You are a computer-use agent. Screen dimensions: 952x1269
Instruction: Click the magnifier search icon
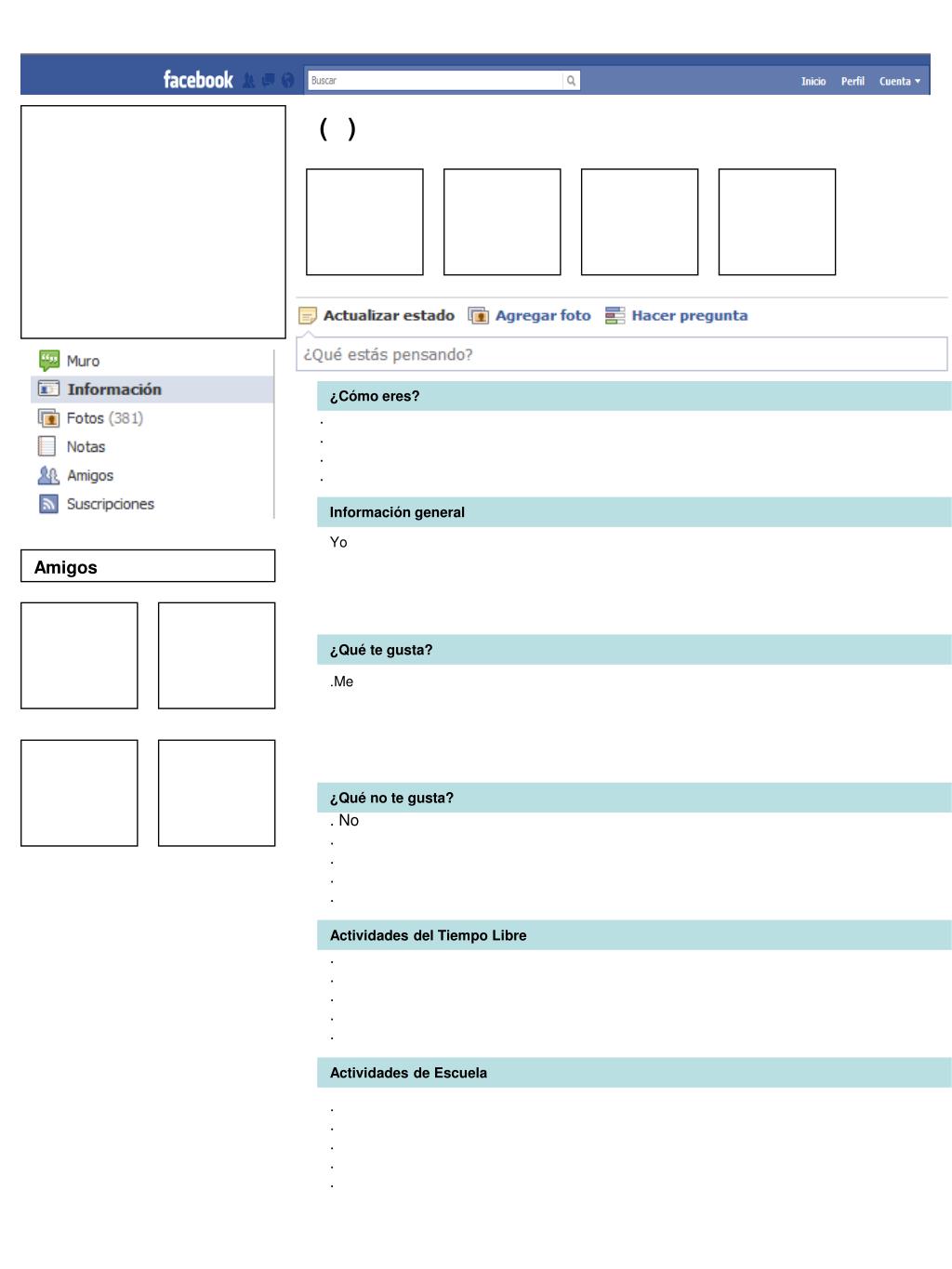click(x=571, y=81)
